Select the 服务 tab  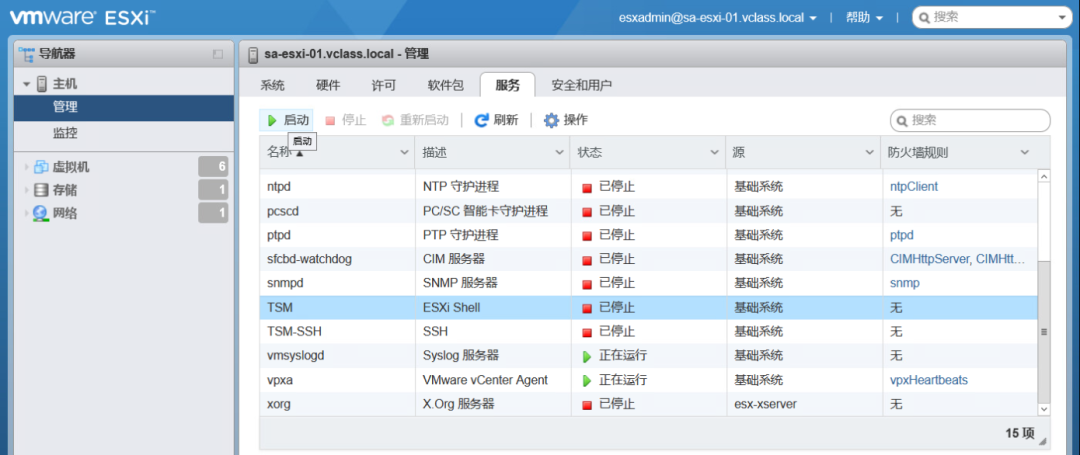[508, 85]
